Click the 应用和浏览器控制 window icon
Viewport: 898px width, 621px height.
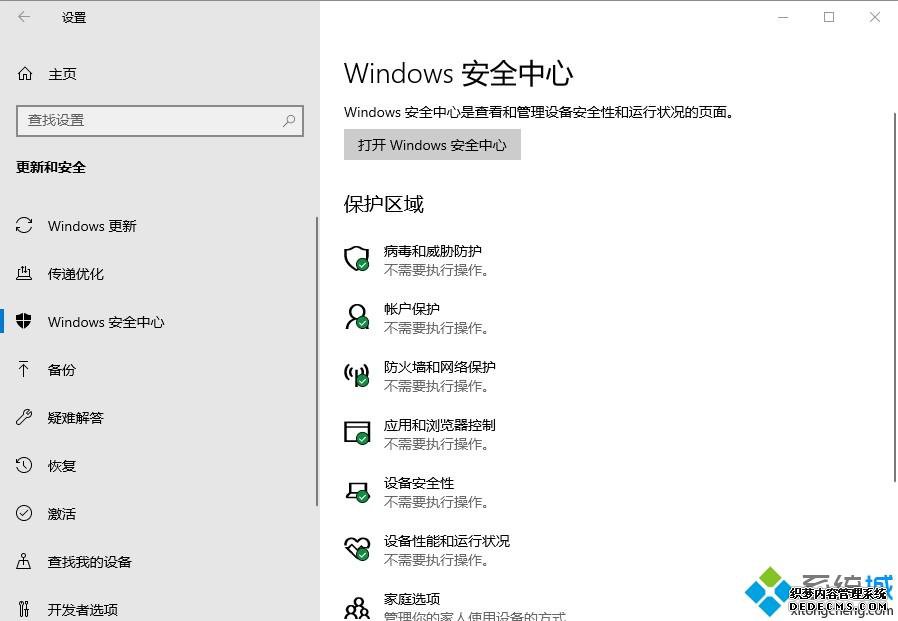(x=357, y=433)
